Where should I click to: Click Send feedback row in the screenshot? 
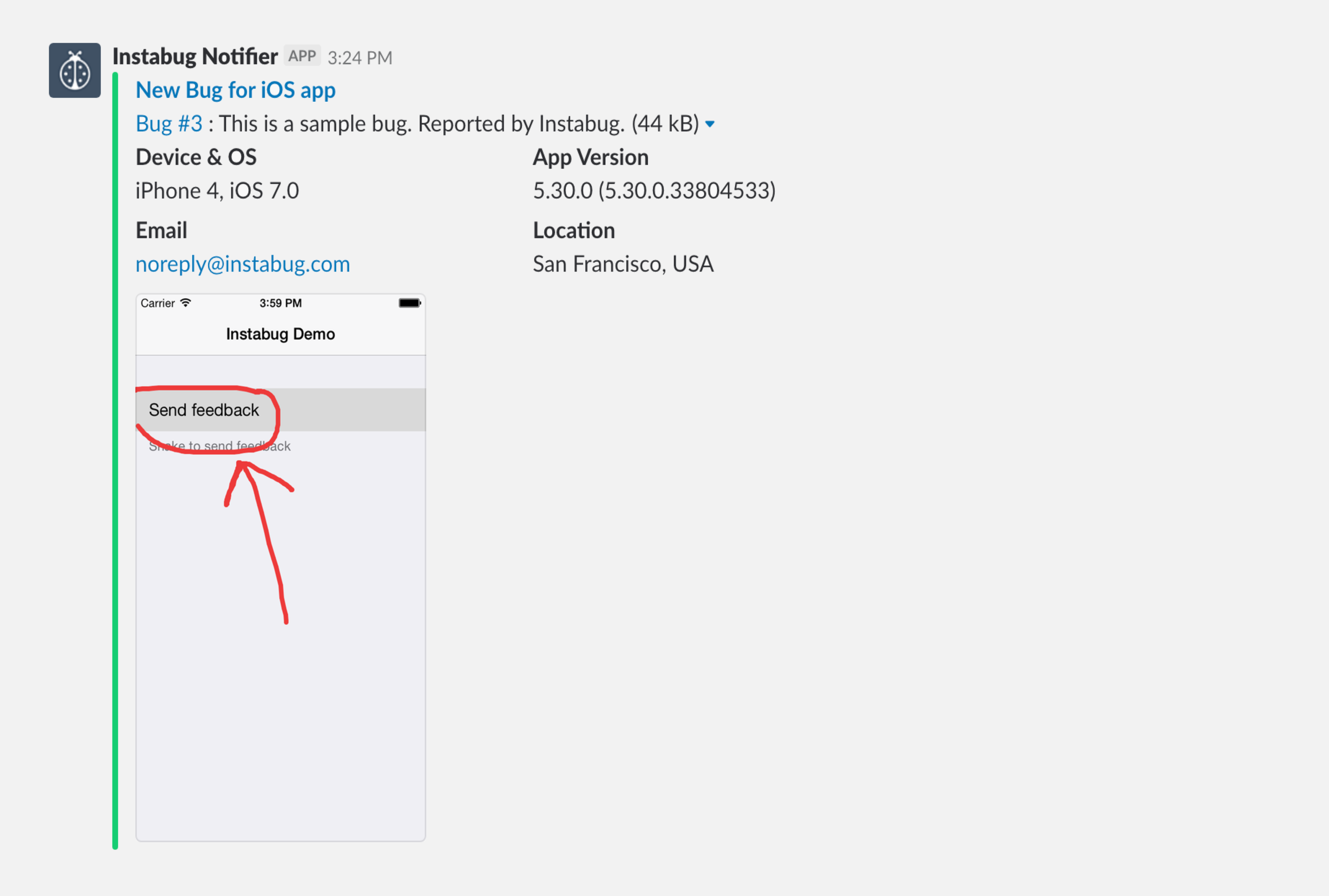click(x=204, y=410)
